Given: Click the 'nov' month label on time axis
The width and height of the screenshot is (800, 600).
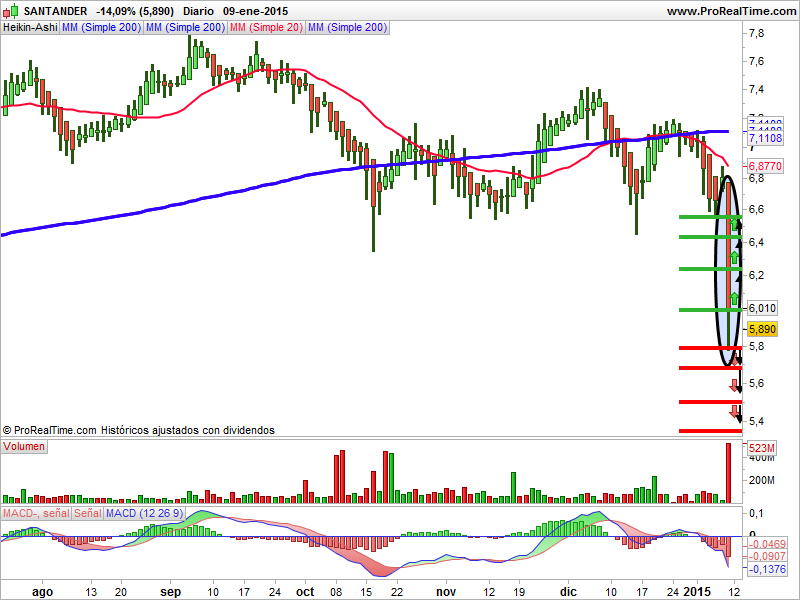Looking at the screenshot, I should pyautogui.click(x=446, y=592).
